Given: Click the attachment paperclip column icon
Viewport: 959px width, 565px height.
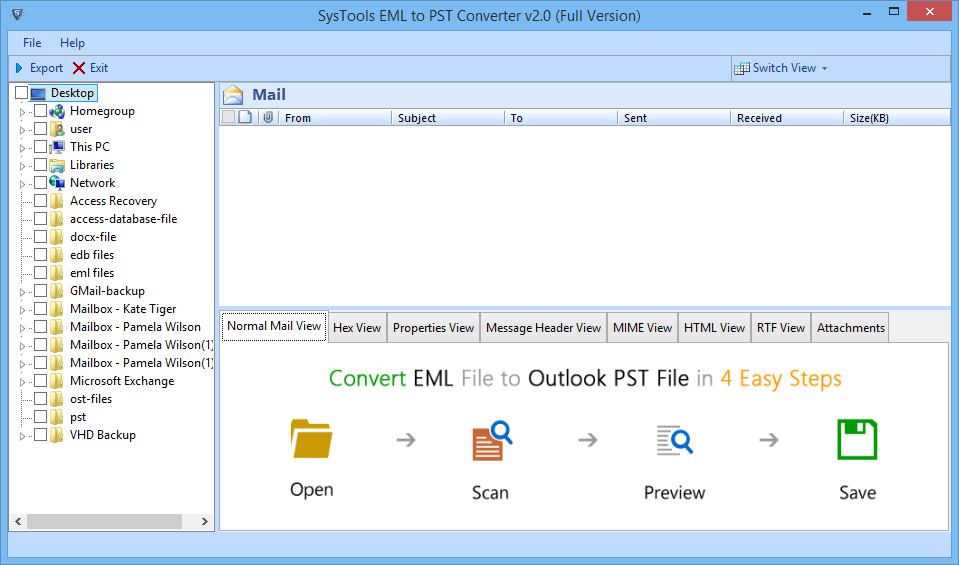Looking at the screenshot, I should pyautogui.click(x=267, y=118).
